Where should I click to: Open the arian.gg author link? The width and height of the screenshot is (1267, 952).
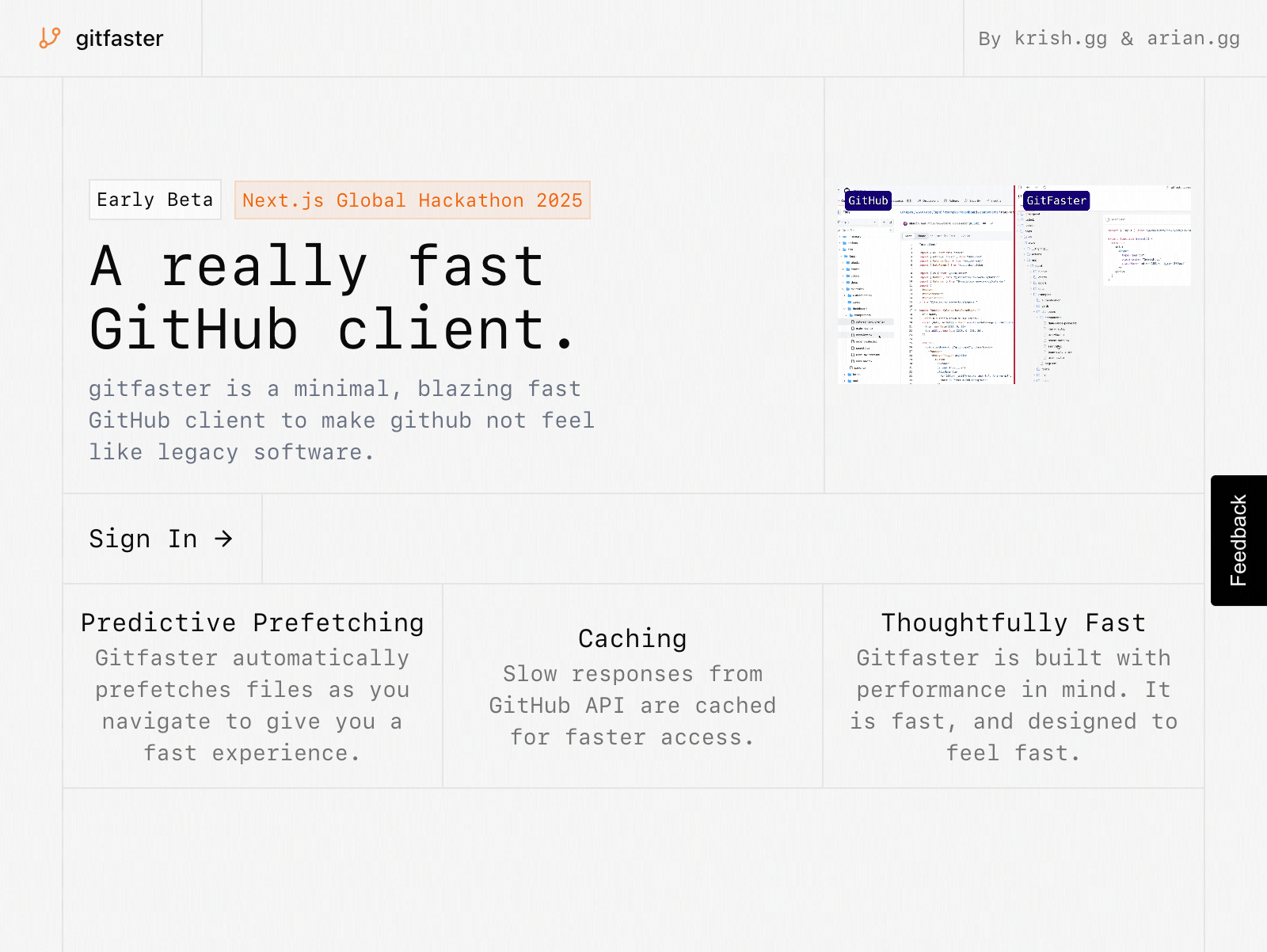click(x=1193, y=38)
